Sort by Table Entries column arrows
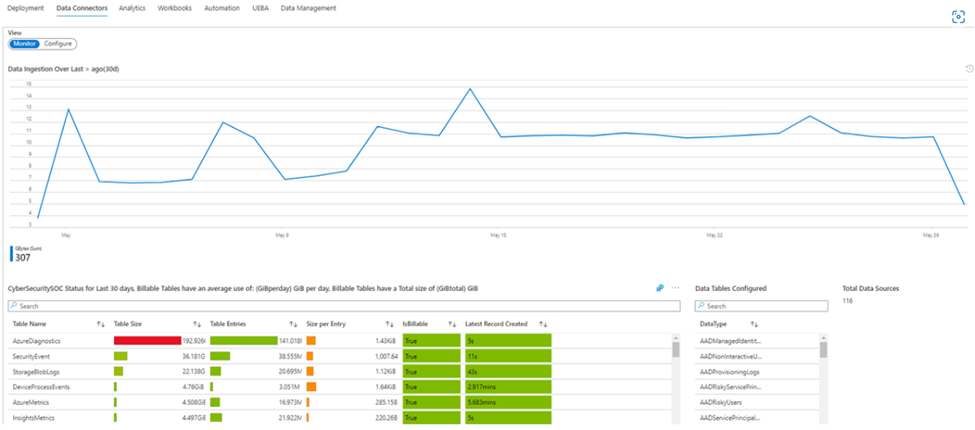Screen dimensions: 975x430 293,324
